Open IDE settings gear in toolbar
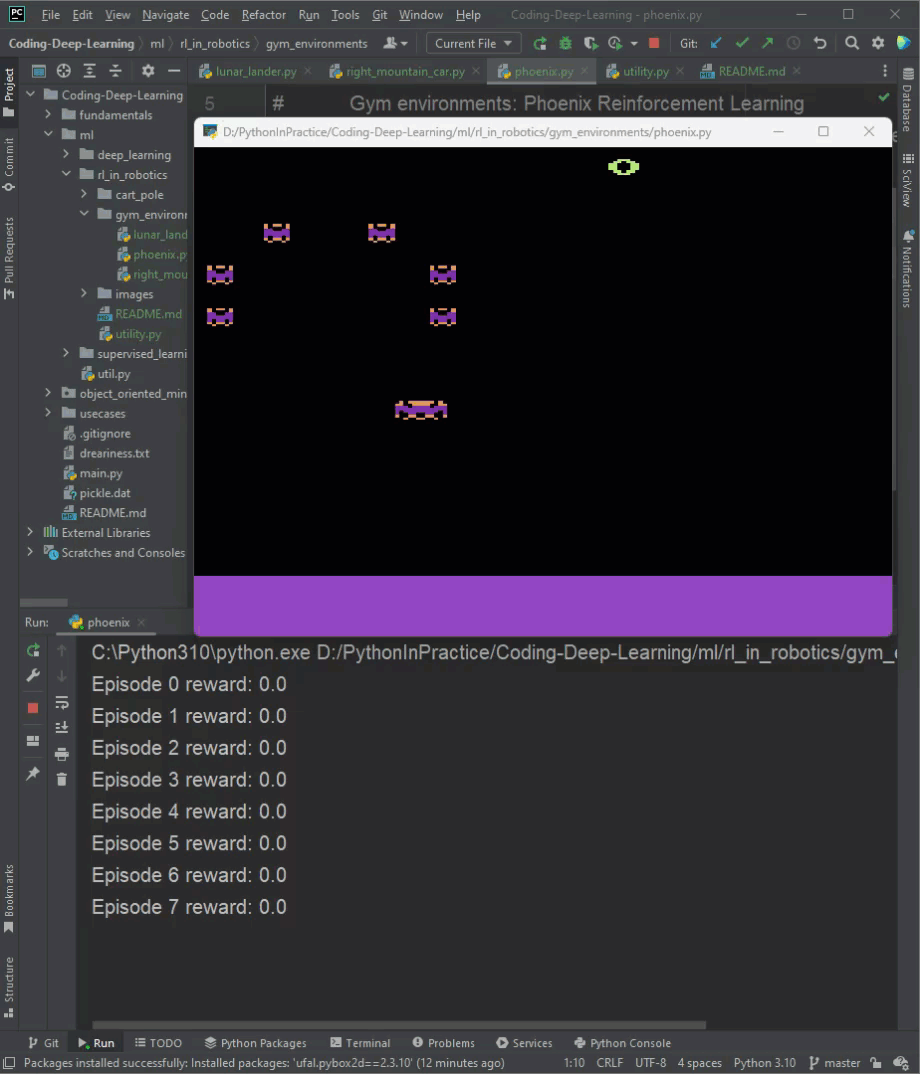920x1074 pixels. pos(878,43)
